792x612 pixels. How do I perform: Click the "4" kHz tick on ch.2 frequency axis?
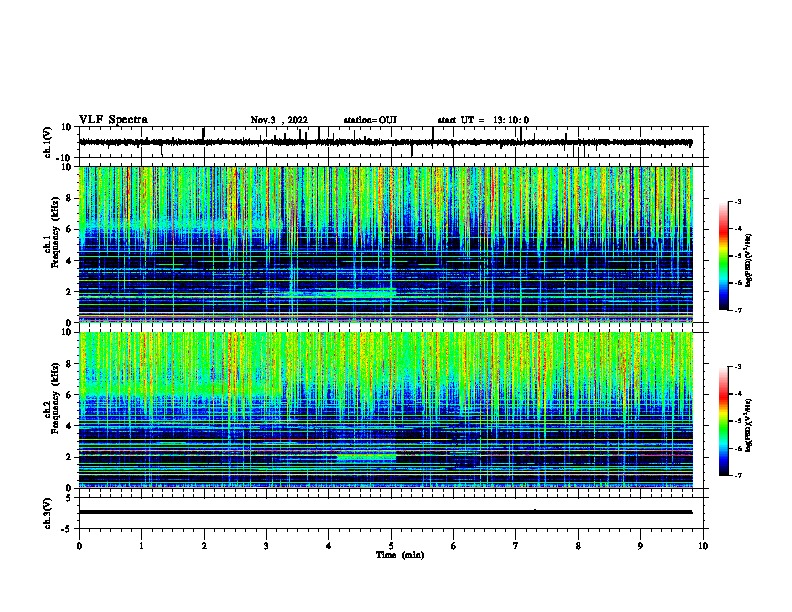click(69, 426)
